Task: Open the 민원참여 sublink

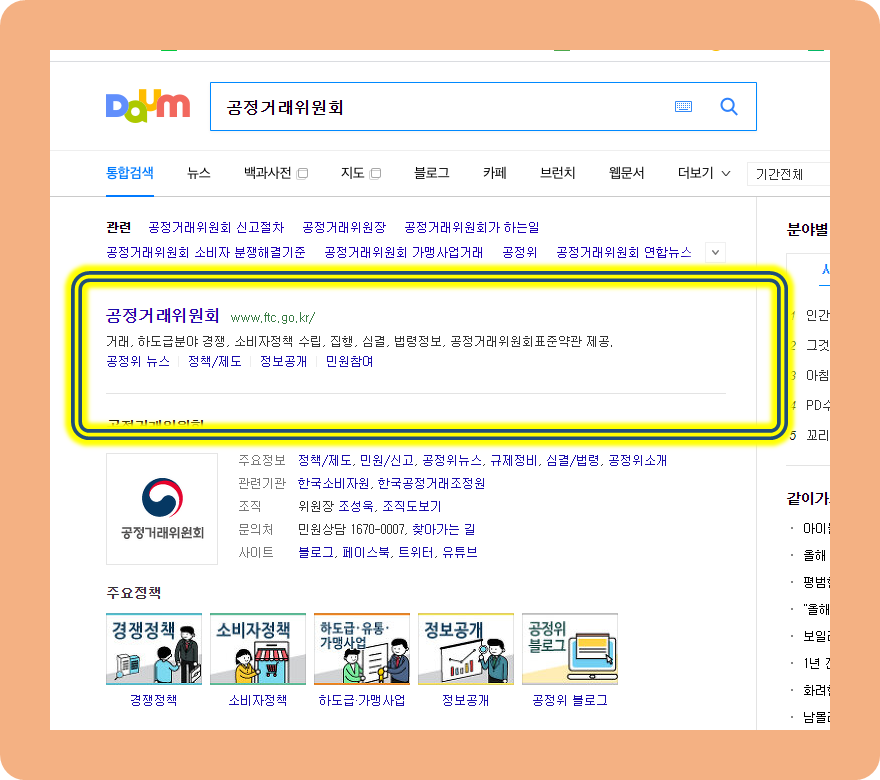Action: tap(349, 361)
